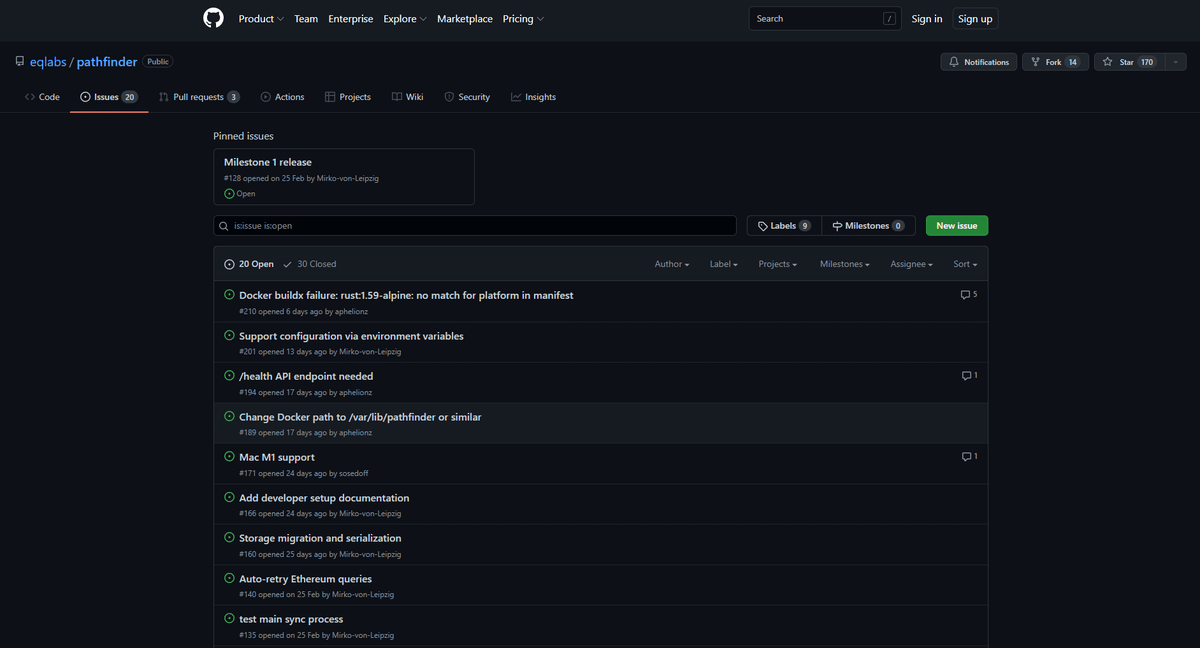Click comment icon on /health API issue
Screen dimensions: 1200x648
click(966, 376)
